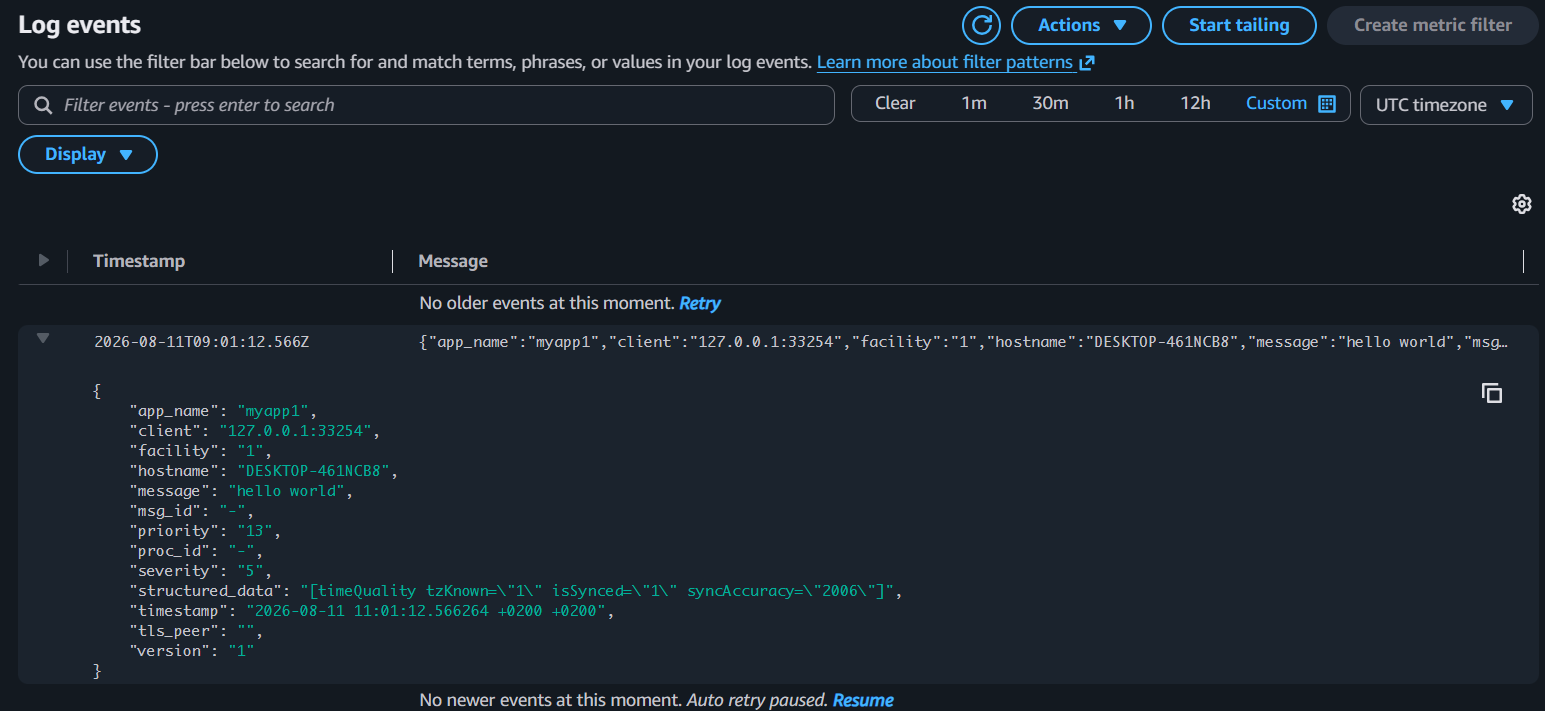Click timestamp 2026-08-11T09:01:12.566Z
Image resolution: width=1545 pixels, height=711 pixels.
pos(202,342)
